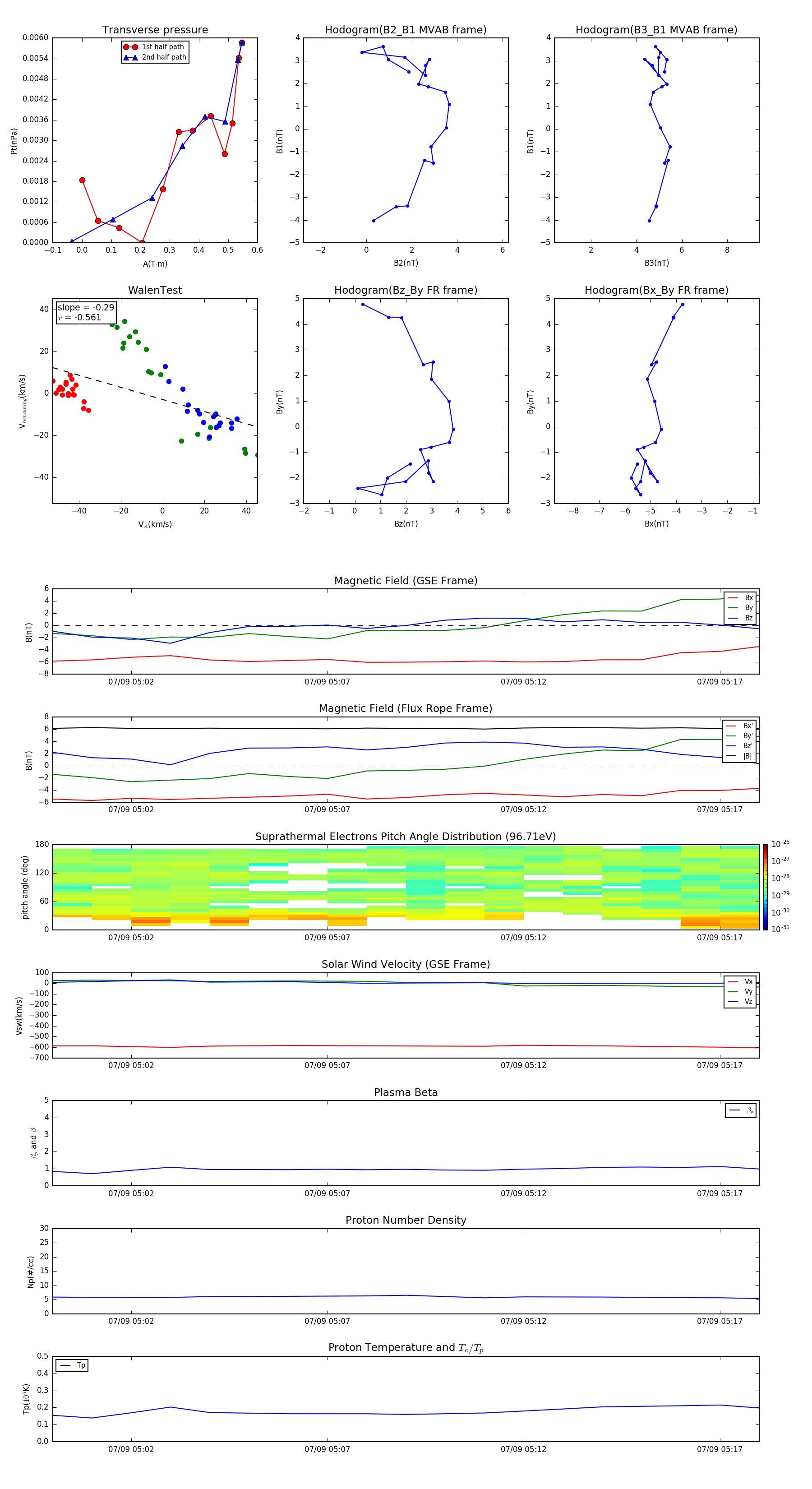Click the 'Np(#/cc)' axis label

(31, 1271)
